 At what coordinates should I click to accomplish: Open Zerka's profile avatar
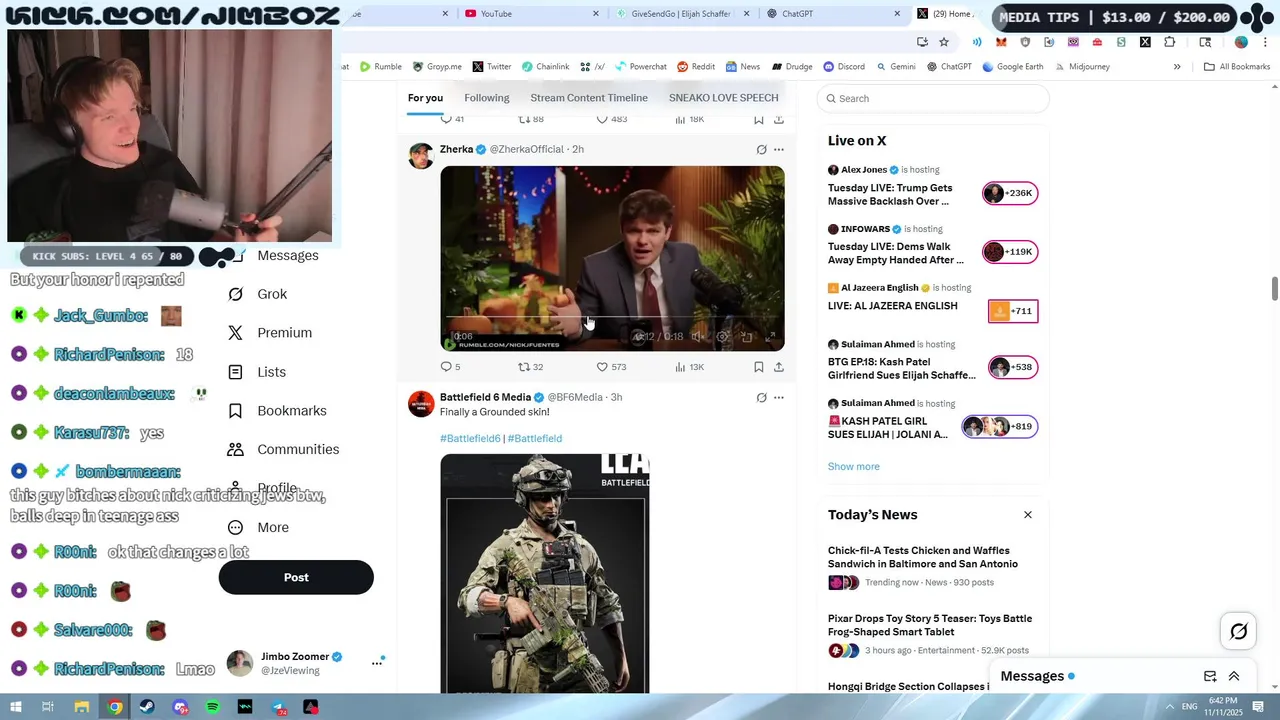(421, 156)
